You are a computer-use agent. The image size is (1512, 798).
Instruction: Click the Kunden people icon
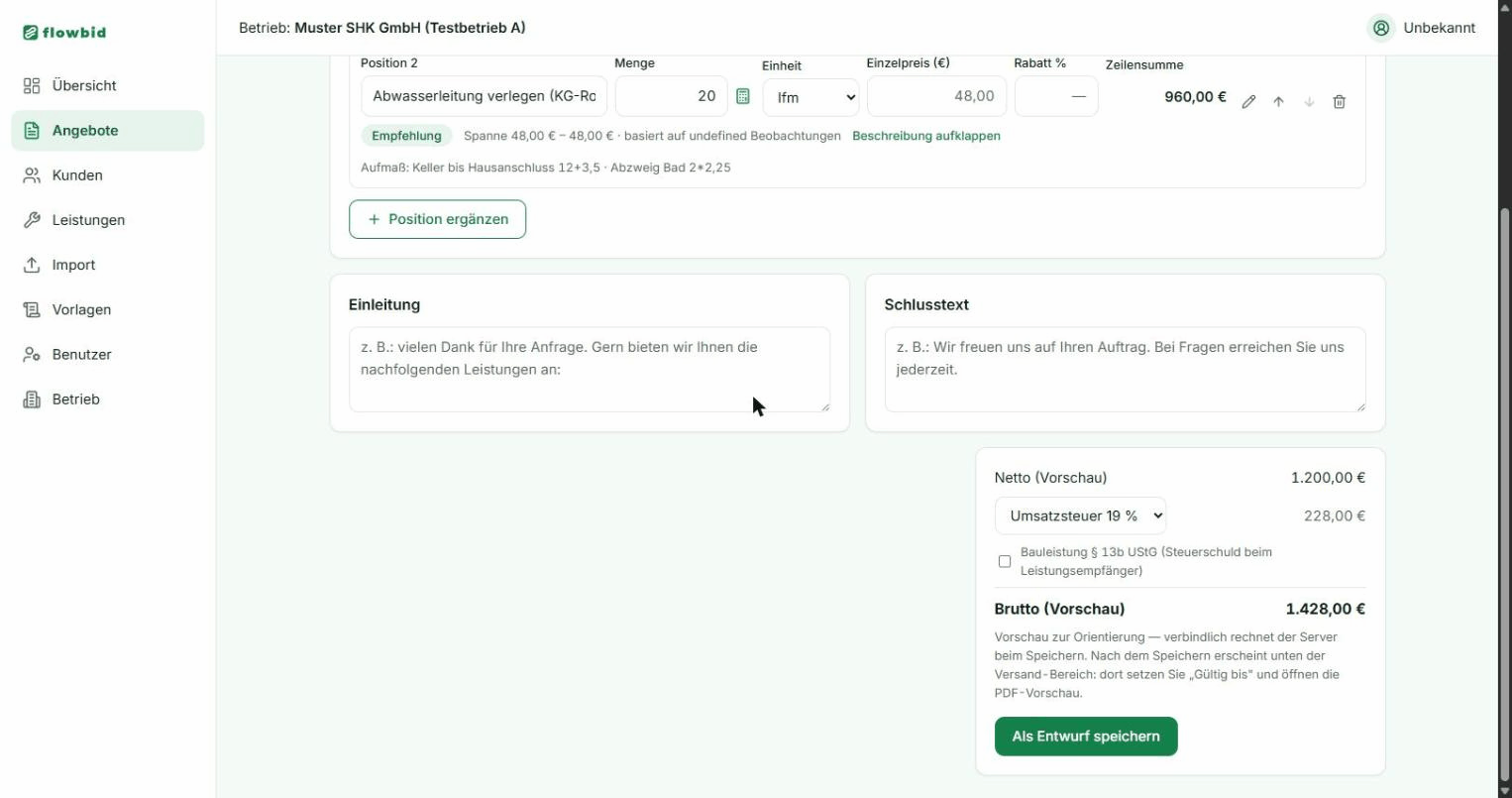(x=32, y=174)
